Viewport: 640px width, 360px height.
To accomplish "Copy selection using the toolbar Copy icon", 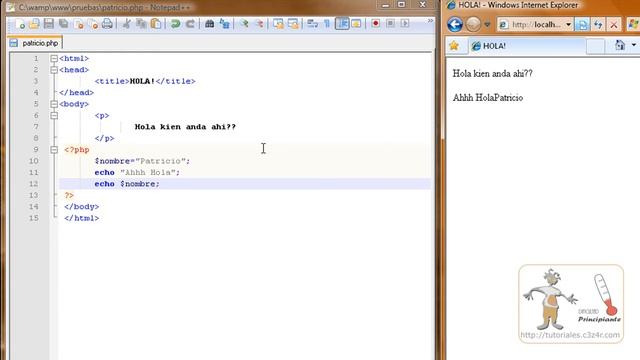I will tap(141, 24).
